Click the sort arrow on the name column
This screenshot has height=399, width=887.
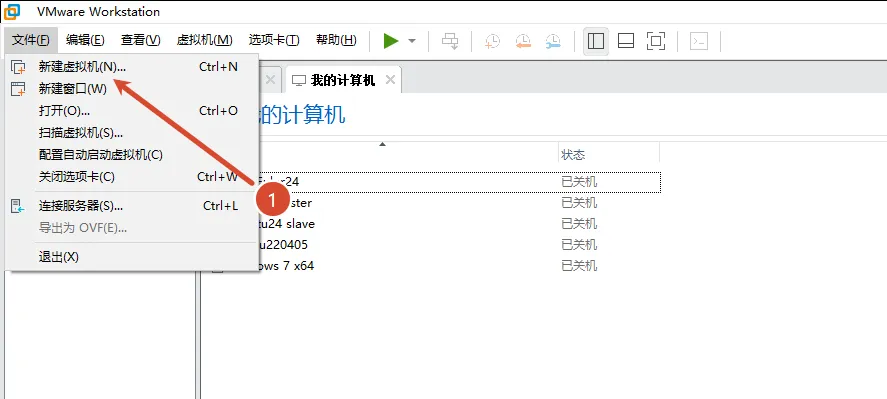click(382, 144)
